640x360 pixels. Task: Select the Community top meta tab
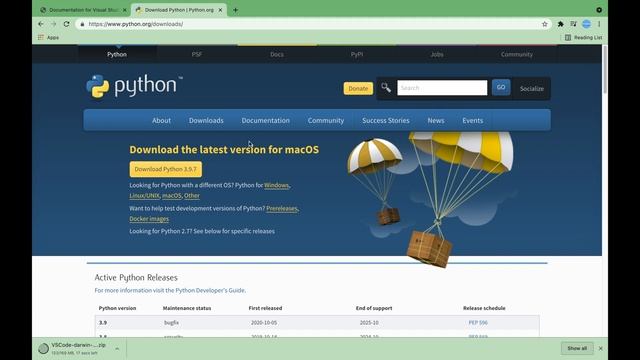[517, 54]
